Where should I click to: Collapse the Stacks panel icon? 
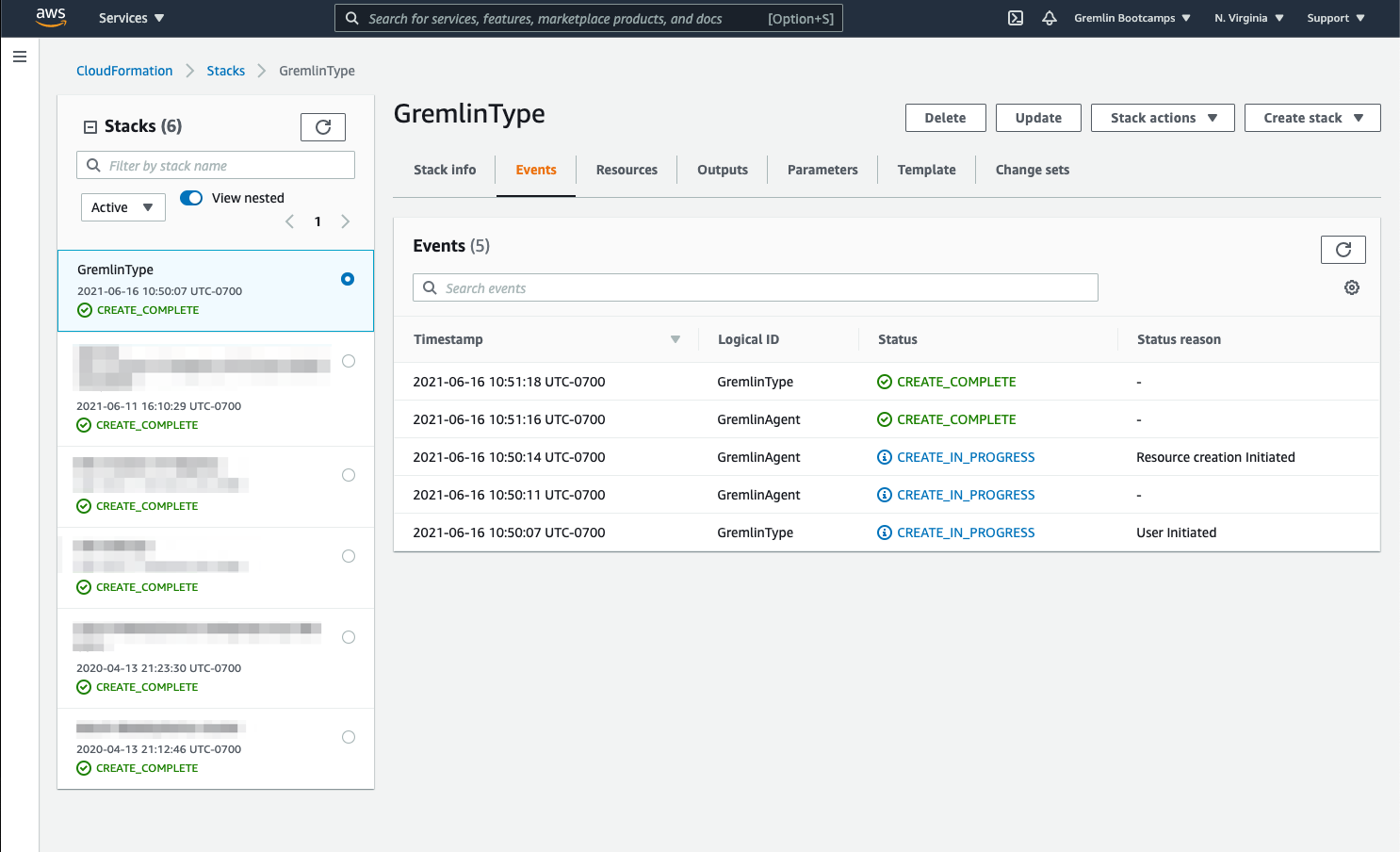[90, 126]
